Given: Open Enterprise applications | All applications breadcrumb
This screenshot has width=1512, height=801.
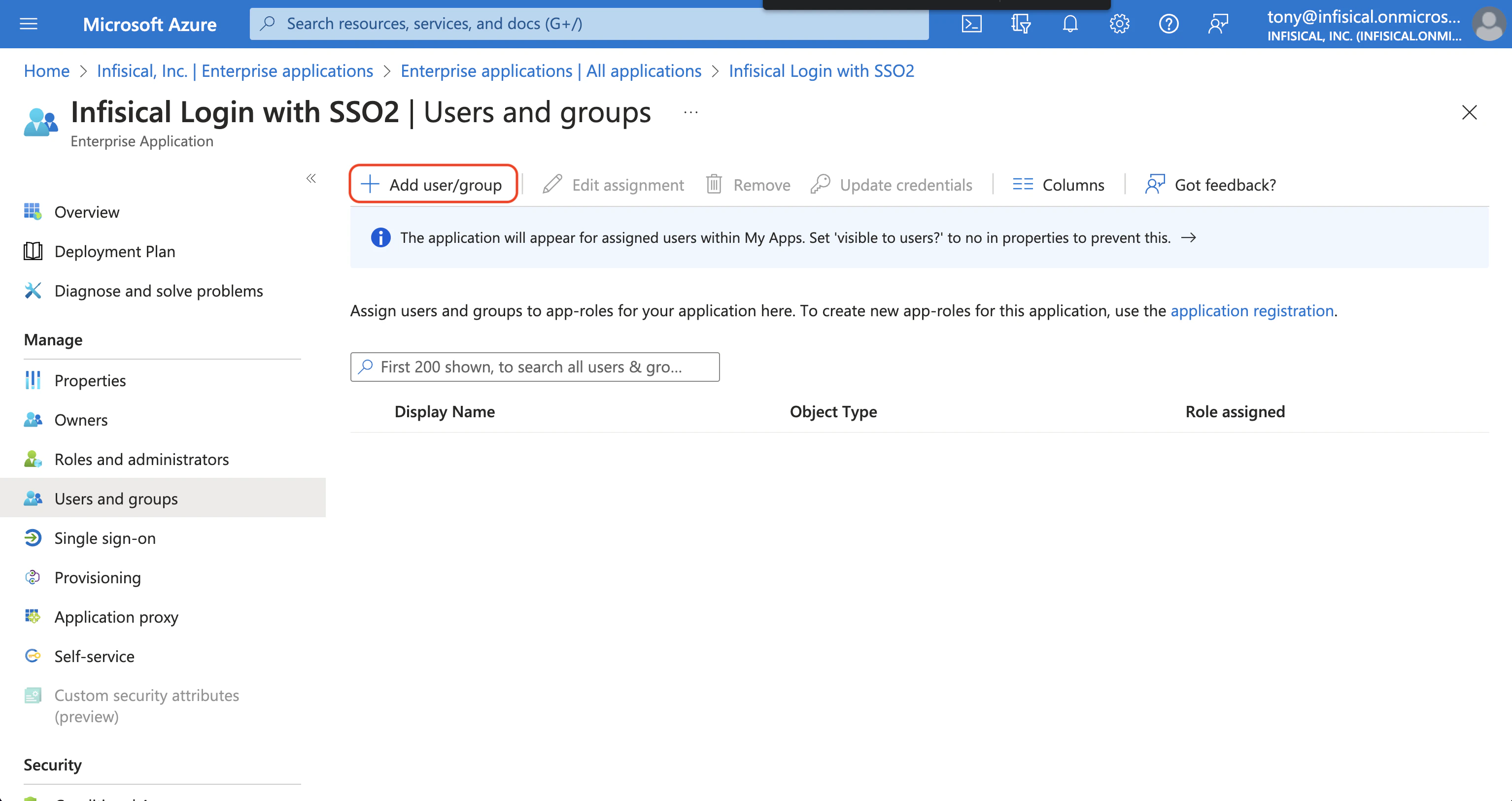Looking at the screenshot, I should pos(550,71).
